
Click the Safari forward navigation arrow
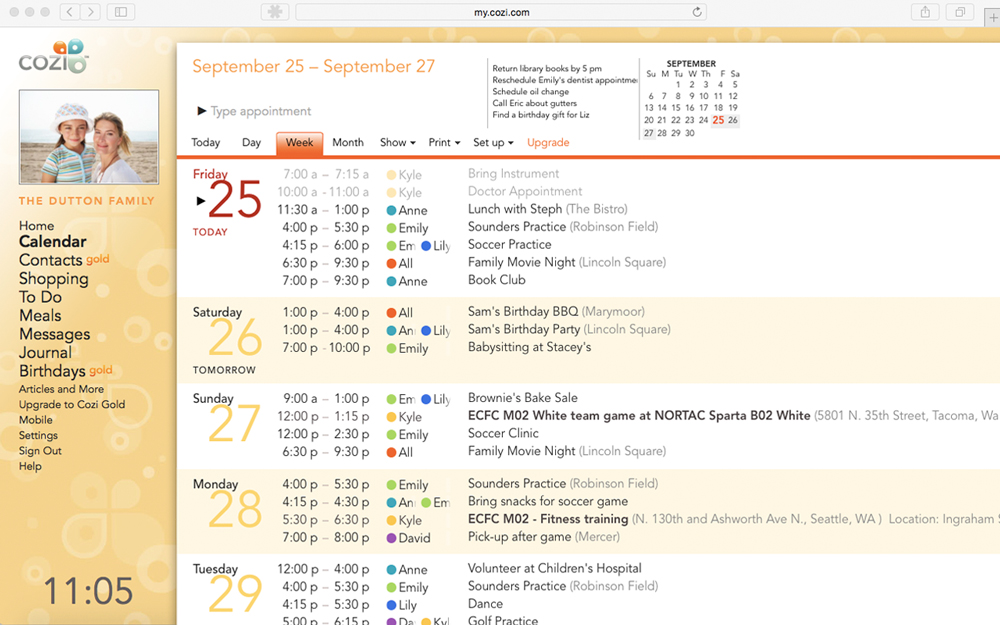point(91,11)
